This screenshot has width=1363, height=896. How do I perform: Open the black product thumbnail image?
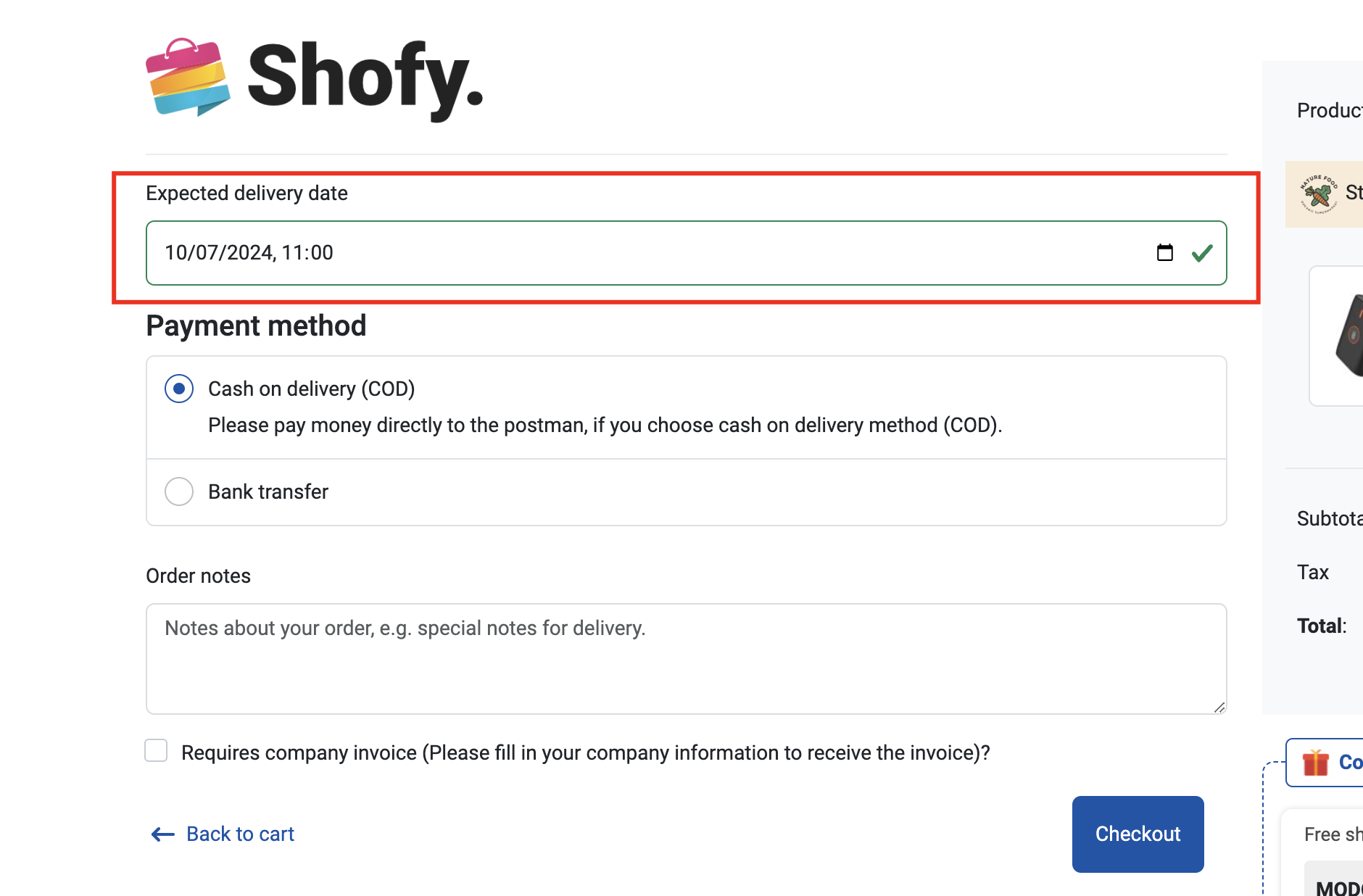click(x=1348, y=336)
